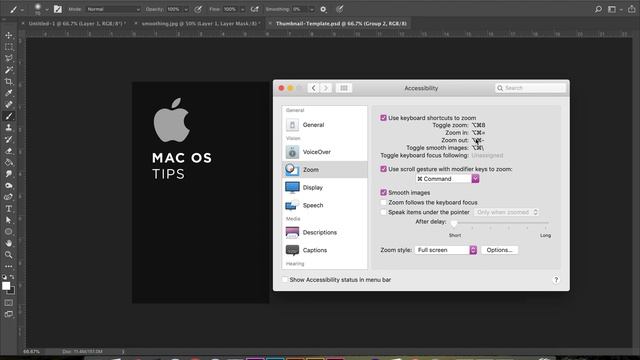Select the Paint Bucket tool
This screenshot has width=640, height=360.
tap(9, 162)
